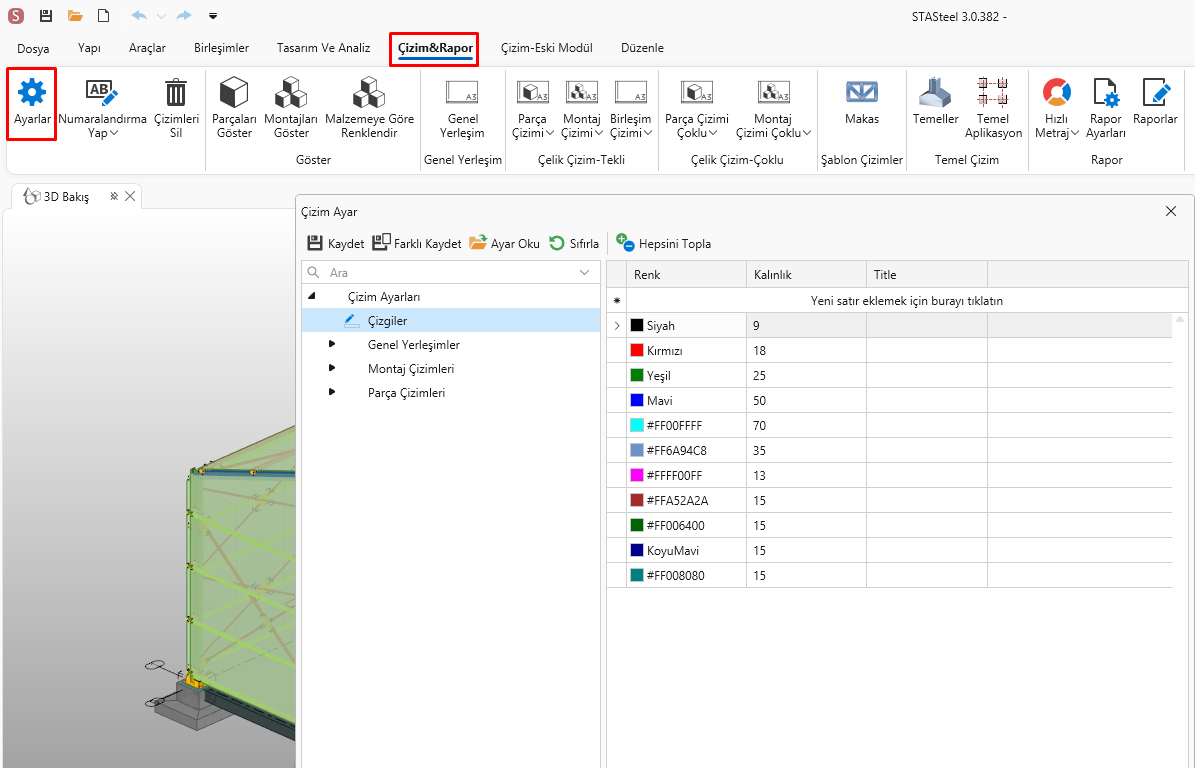The height and width of the screenshot is (768, 1195).
Task: Expand the Montaj Çizimleri tree node
Action: 332,368
